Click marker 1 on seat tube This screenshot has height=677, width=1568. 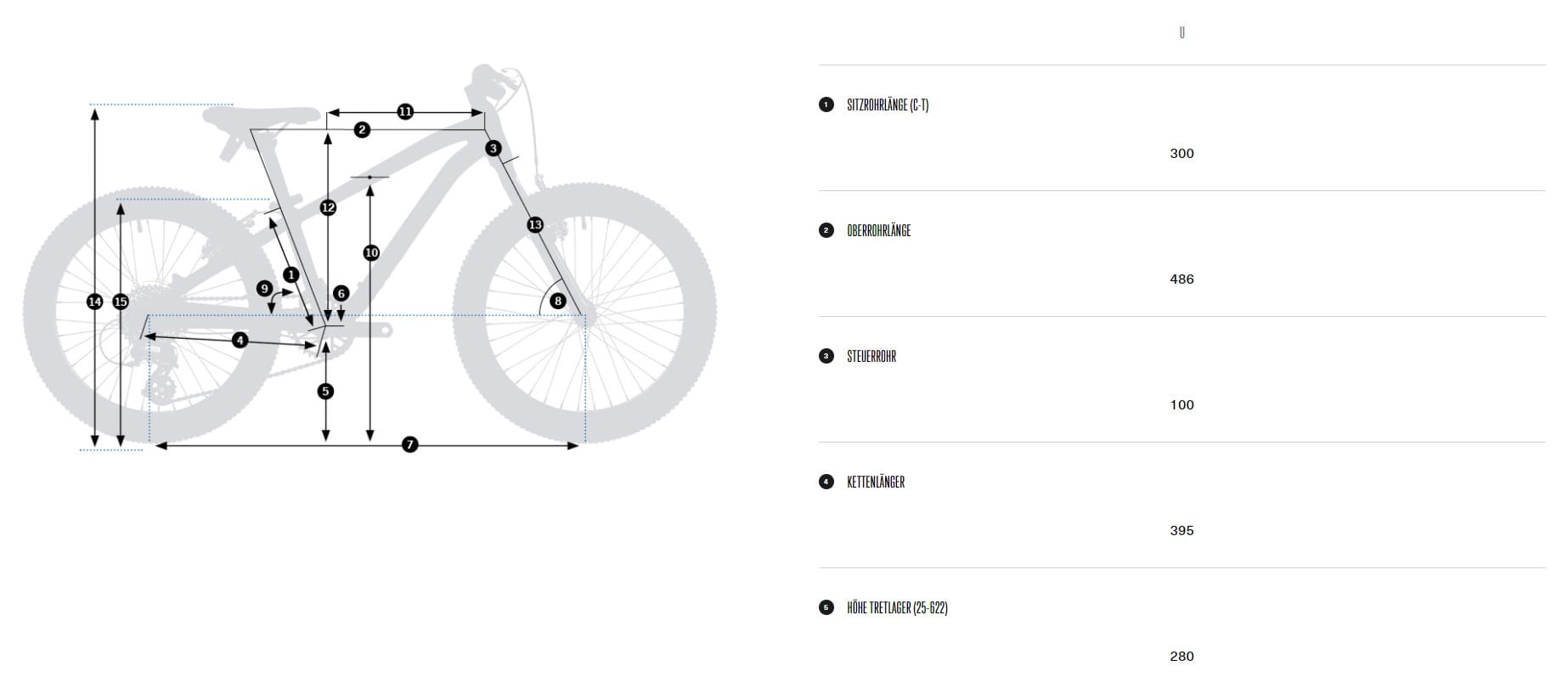coord(291,274)
